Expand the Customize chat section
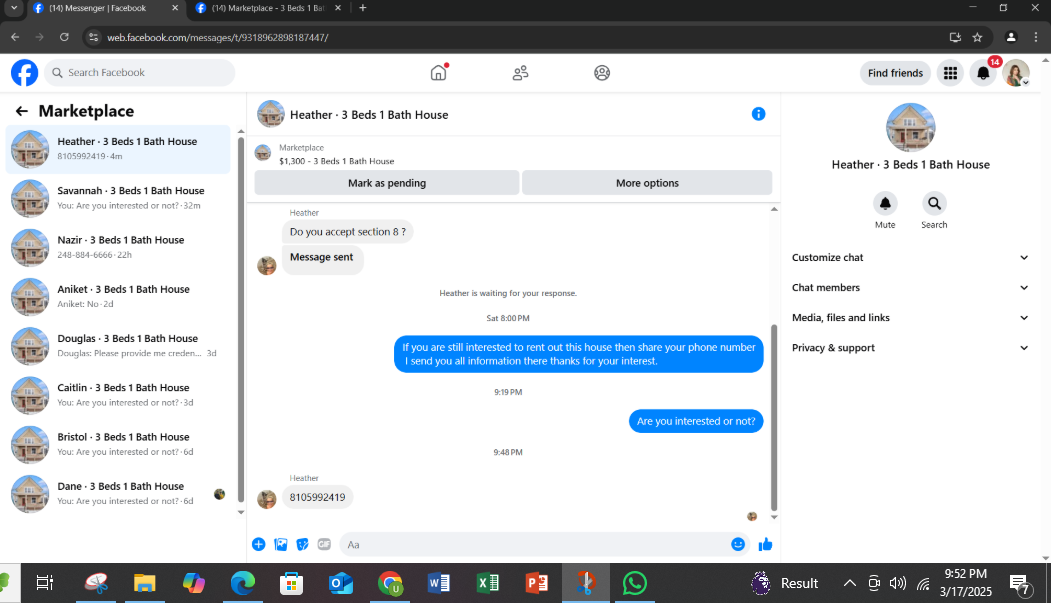 tap(910, 257)
